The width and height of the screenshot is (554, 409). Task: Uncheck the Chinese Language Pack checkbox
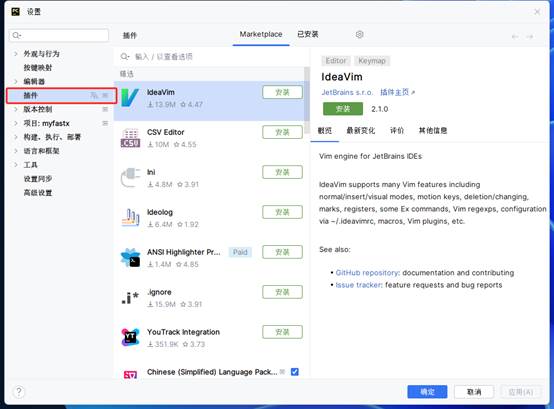point(295,372)
